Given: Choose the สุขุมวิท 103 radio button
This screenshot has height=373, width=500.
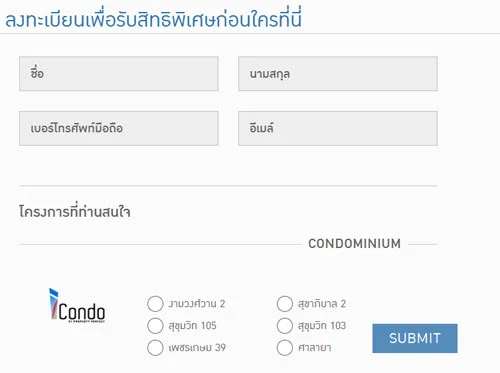Looking at the screenshot, I should [x=285, y=326].
